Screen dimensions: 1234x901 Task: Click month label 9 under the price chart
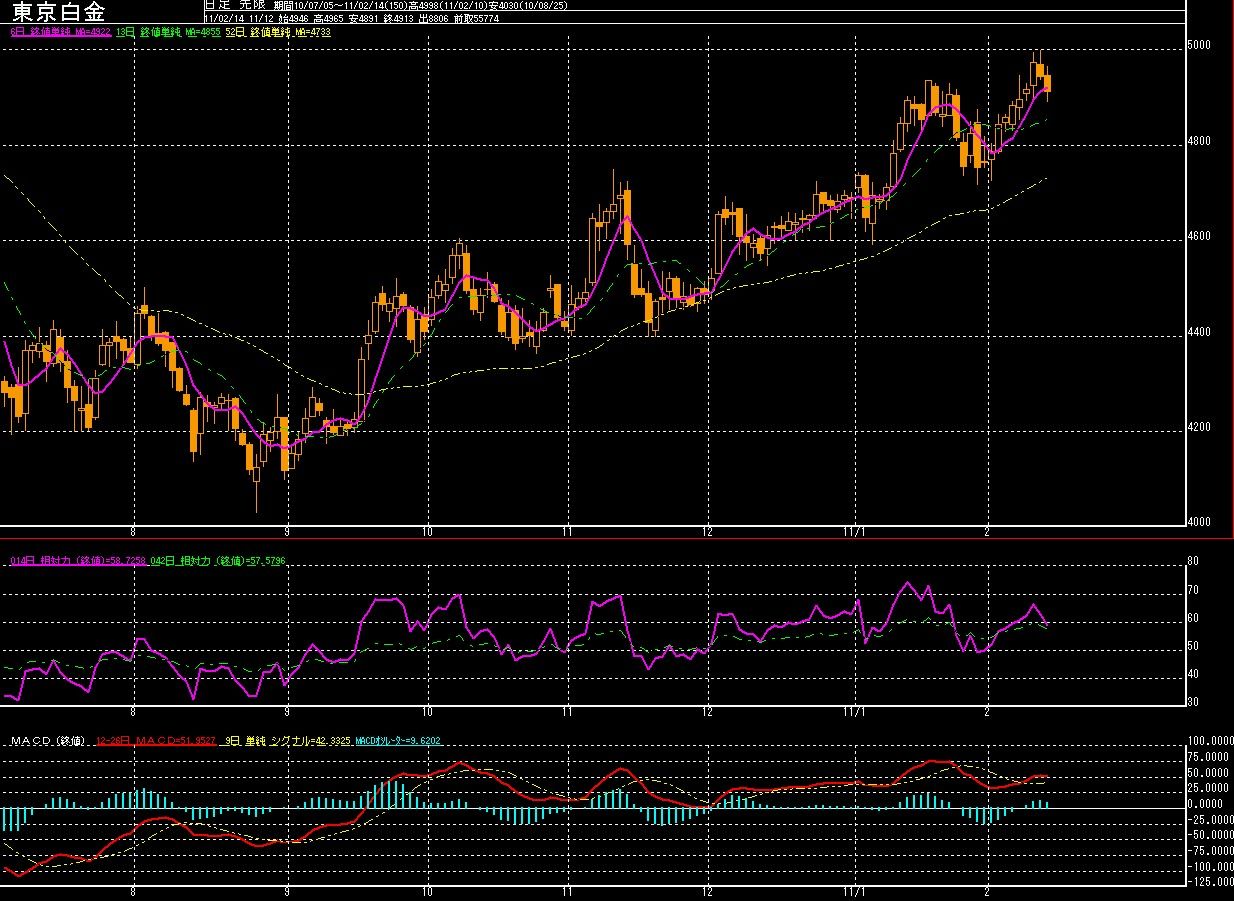point(287,531)
